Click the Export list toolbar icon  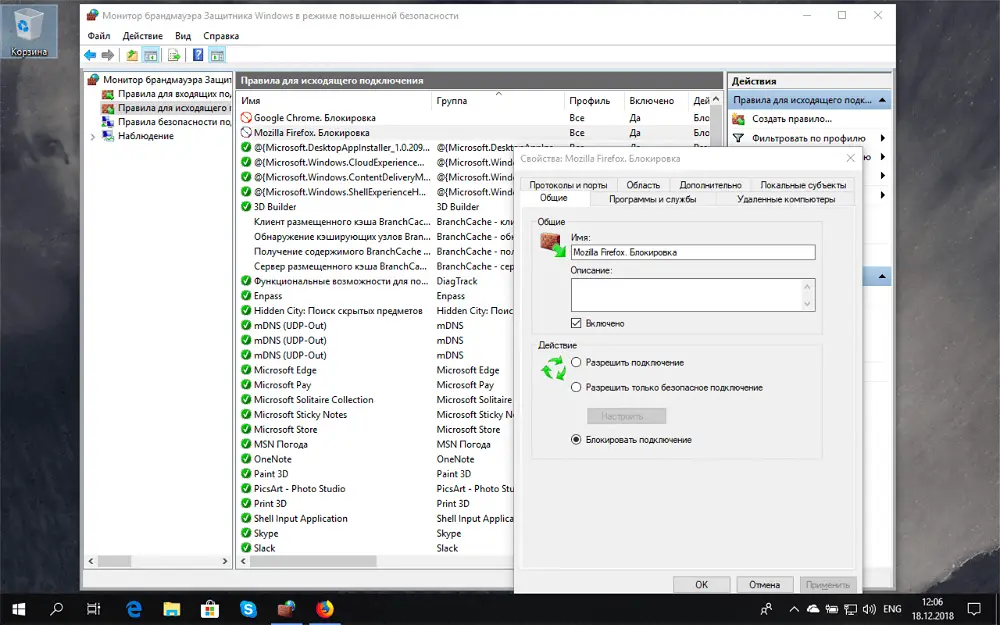[174, 55]
